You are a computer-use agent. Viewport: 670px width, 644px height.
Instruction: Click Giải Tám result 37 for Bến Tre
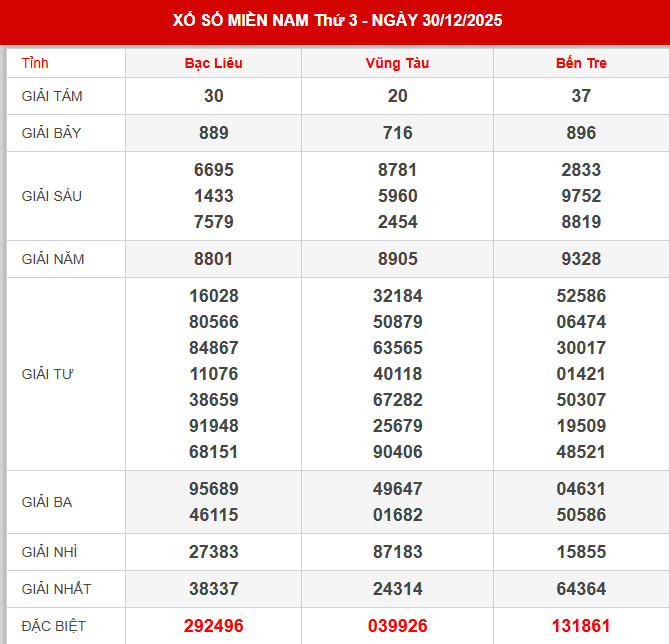click(x=581, y=96)
